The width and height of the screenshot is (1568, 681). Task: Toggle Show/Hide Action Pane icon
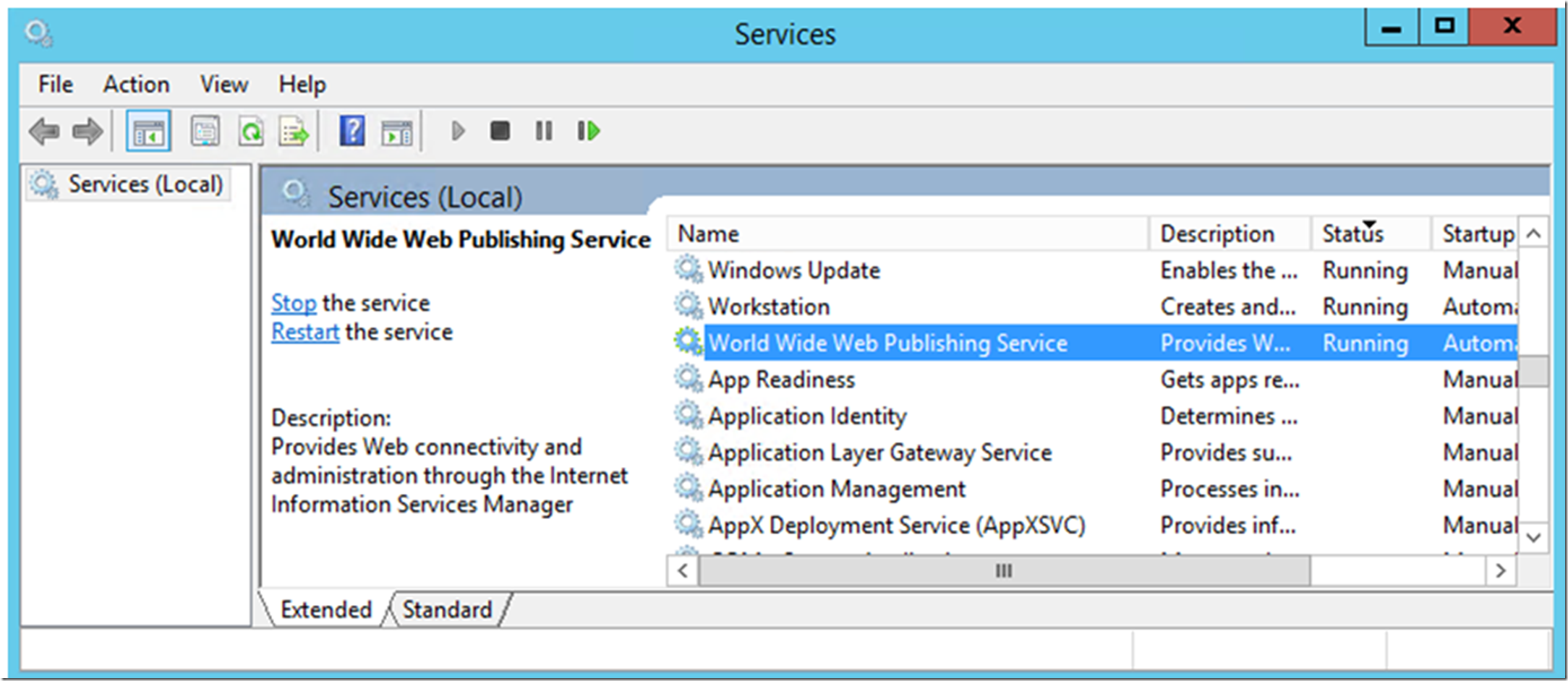[x=397, y=132]
